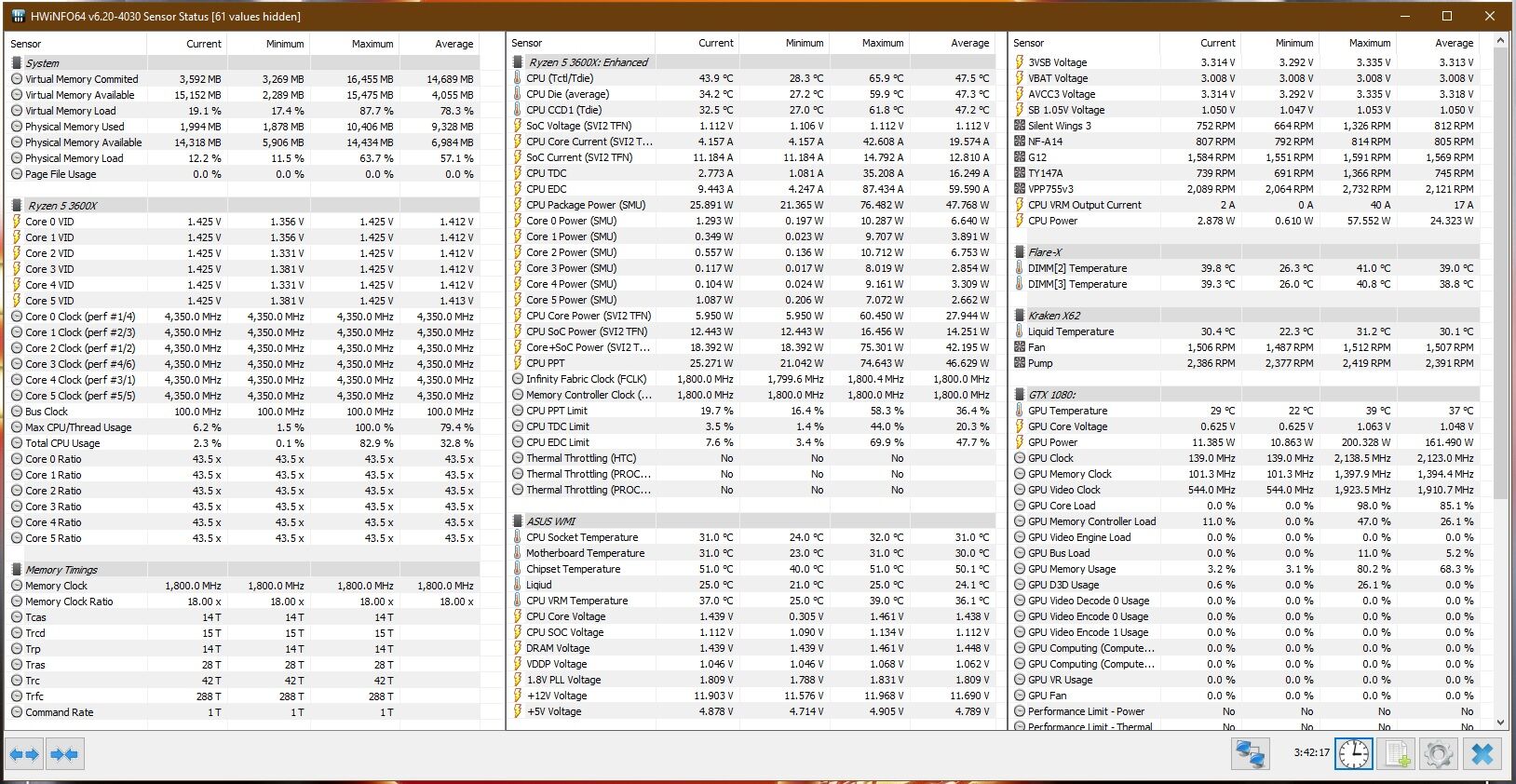Viewport: 1516px width, 784px height.
Task: Select the Infinity Fabric Clock (FCLK) row
Action: (751, 379)
